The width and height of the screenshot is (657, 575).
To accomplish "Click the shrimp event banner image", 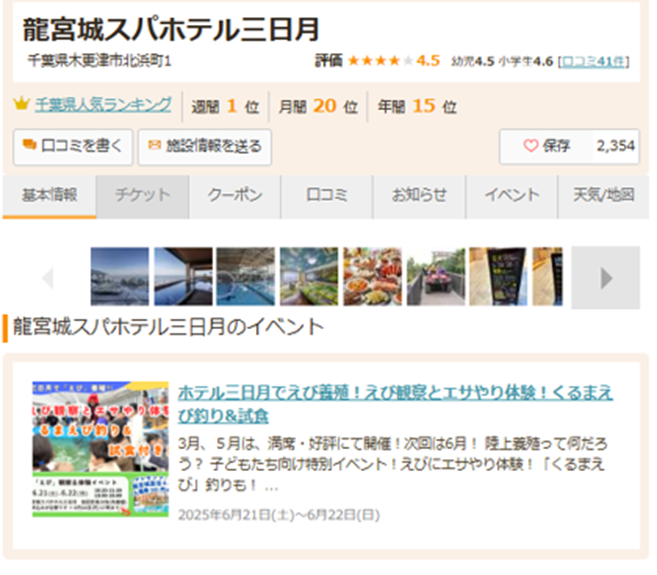I will pyautogui.click(x=100, y=448).
